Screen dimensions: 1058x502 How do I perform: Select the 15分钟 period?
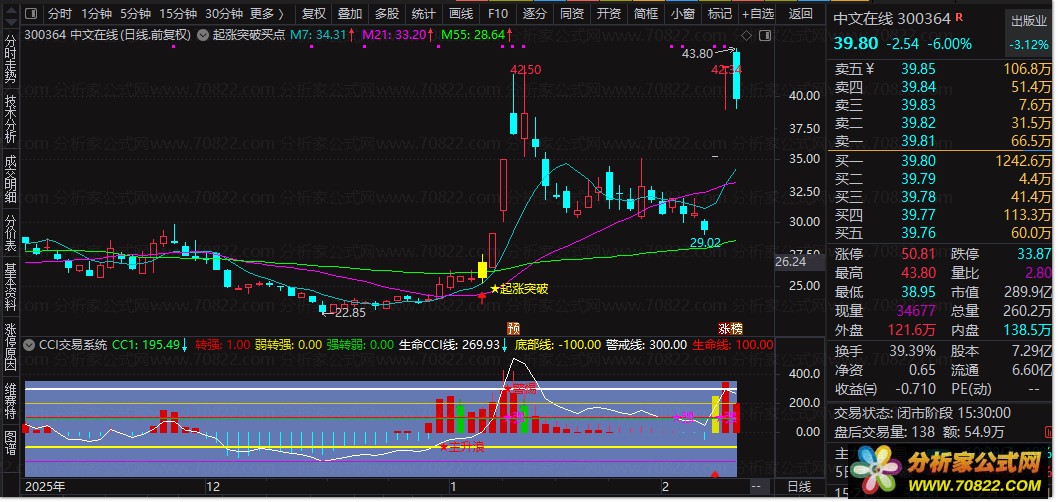coord(178,13)
